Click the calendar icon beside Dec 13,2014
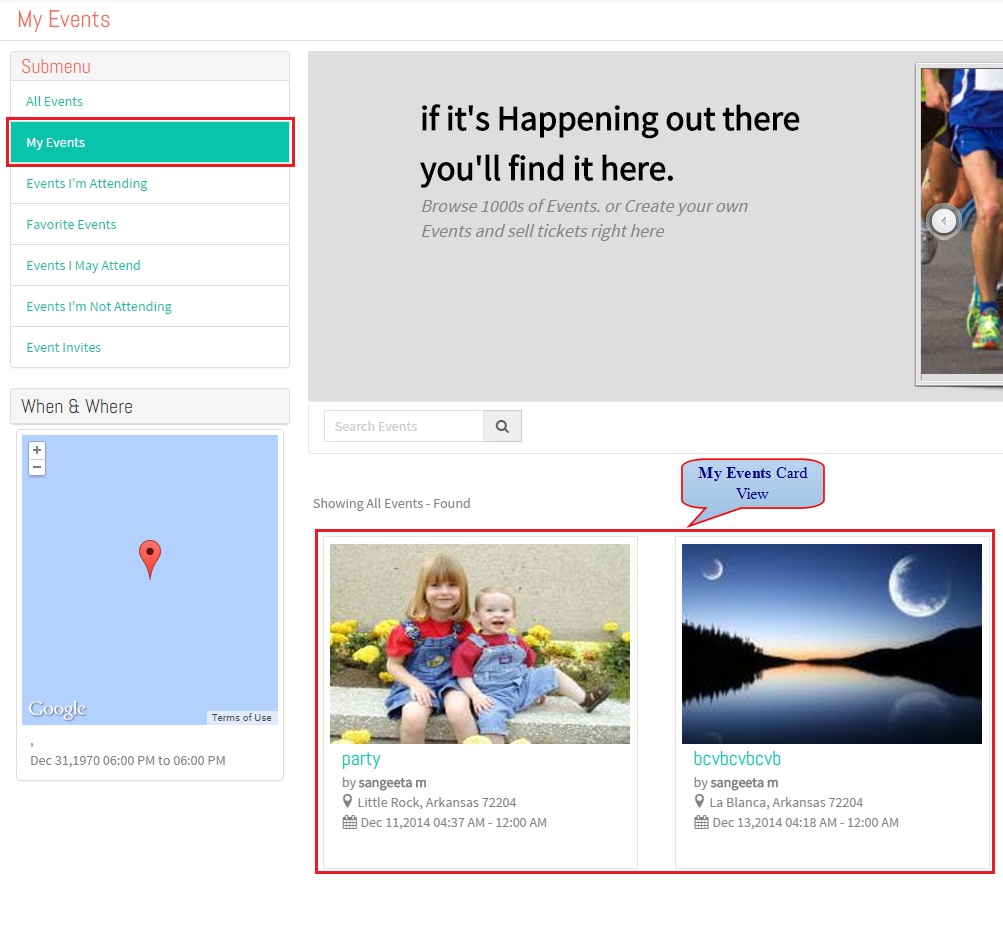 pyautogui.click(x=701, y=822)
